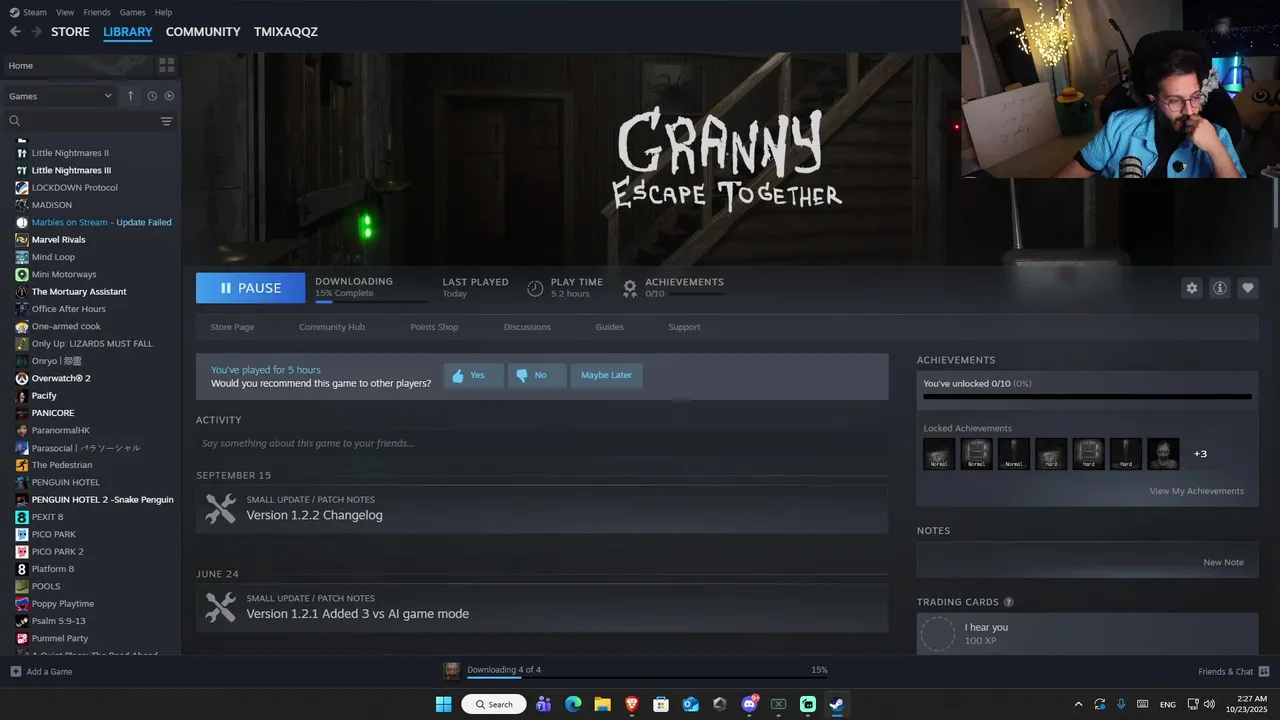Image resolution: width=1280 pixels, height=720 pixels.
Task: Select Marbles on Stream - Update Failed
Action: click(102, 222)
